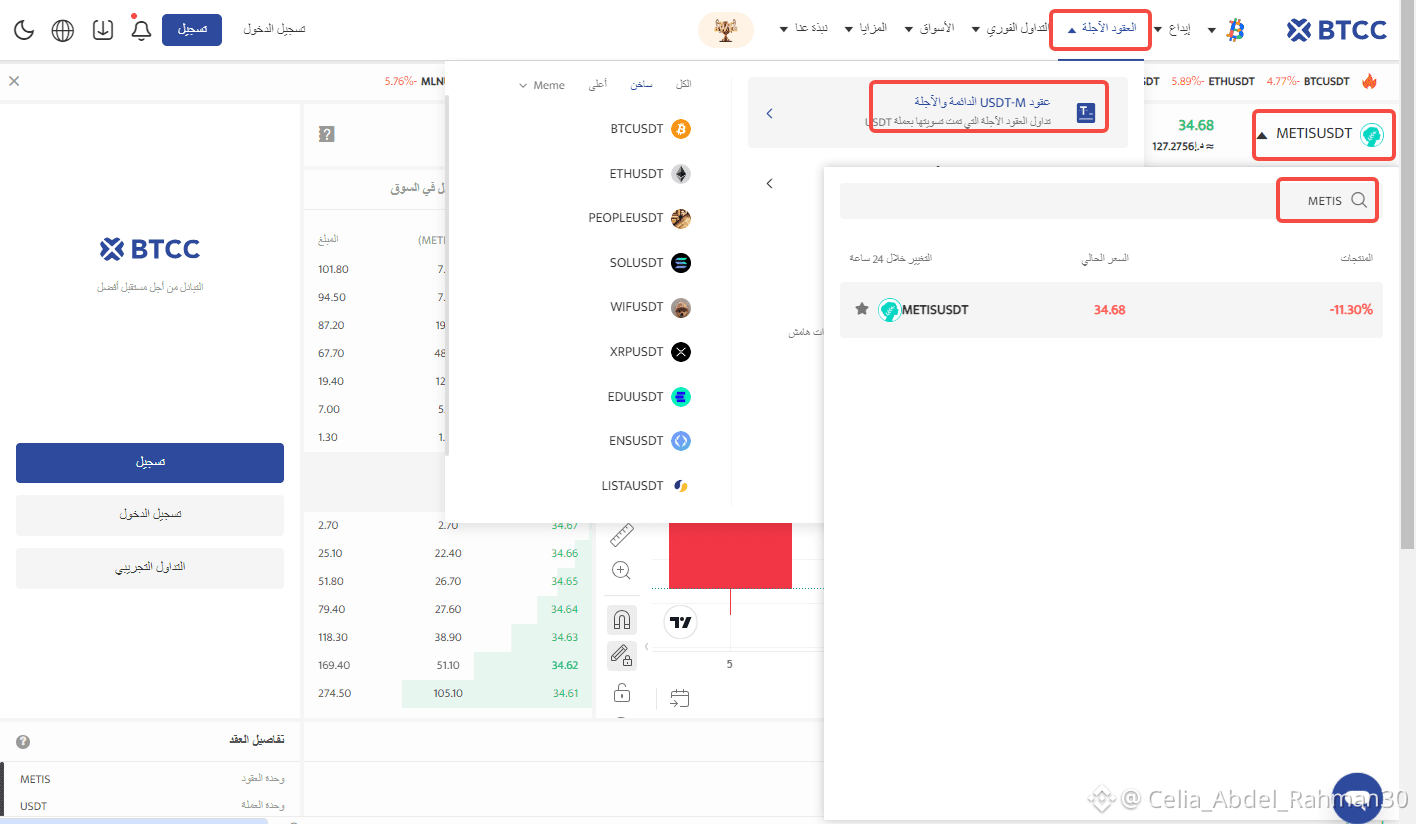Expand the USDT-M row chevron
This screenshot has width=1416, height=824.
point(769,114)
